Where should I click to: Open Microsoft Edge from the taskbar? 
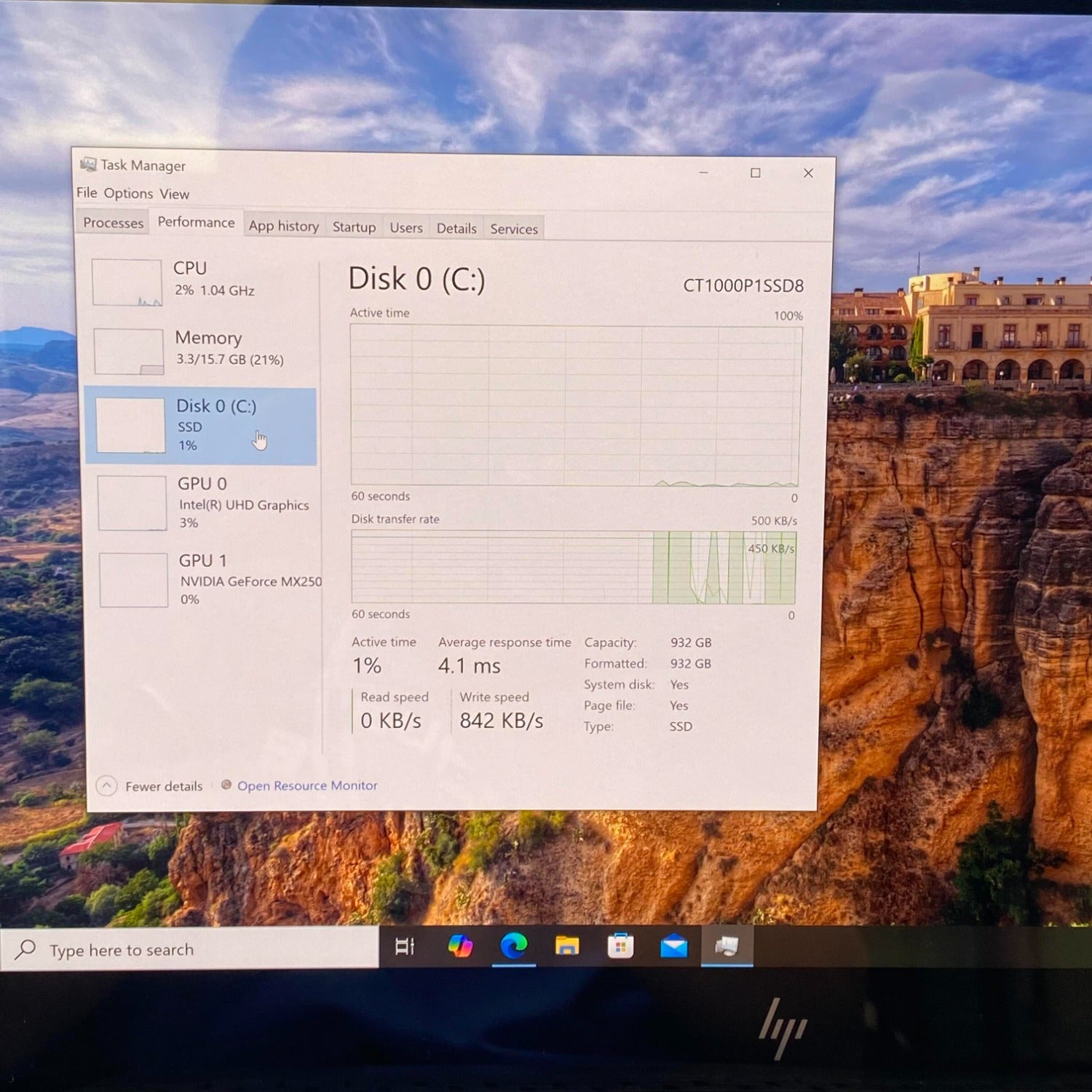pyautogui.click(x=514, y=946)
